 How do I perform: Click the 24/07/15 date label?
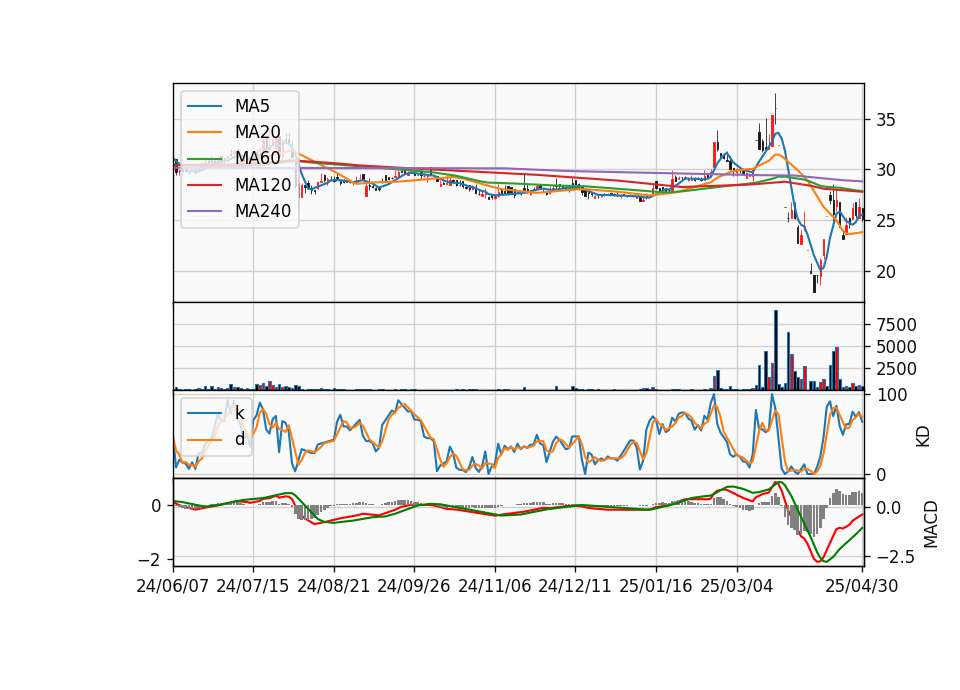(x=253, y=586)
